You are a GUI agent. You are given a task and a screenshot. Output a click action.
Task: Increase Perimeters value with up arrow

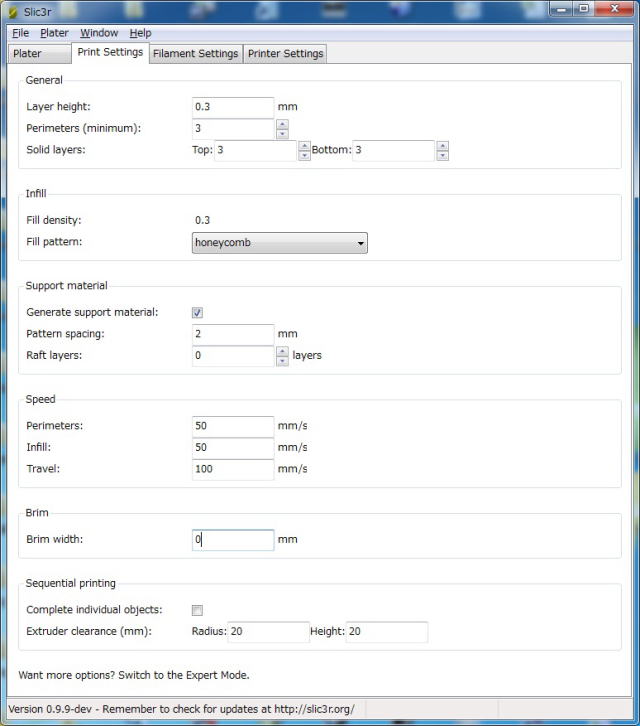(x=282, y=124)
